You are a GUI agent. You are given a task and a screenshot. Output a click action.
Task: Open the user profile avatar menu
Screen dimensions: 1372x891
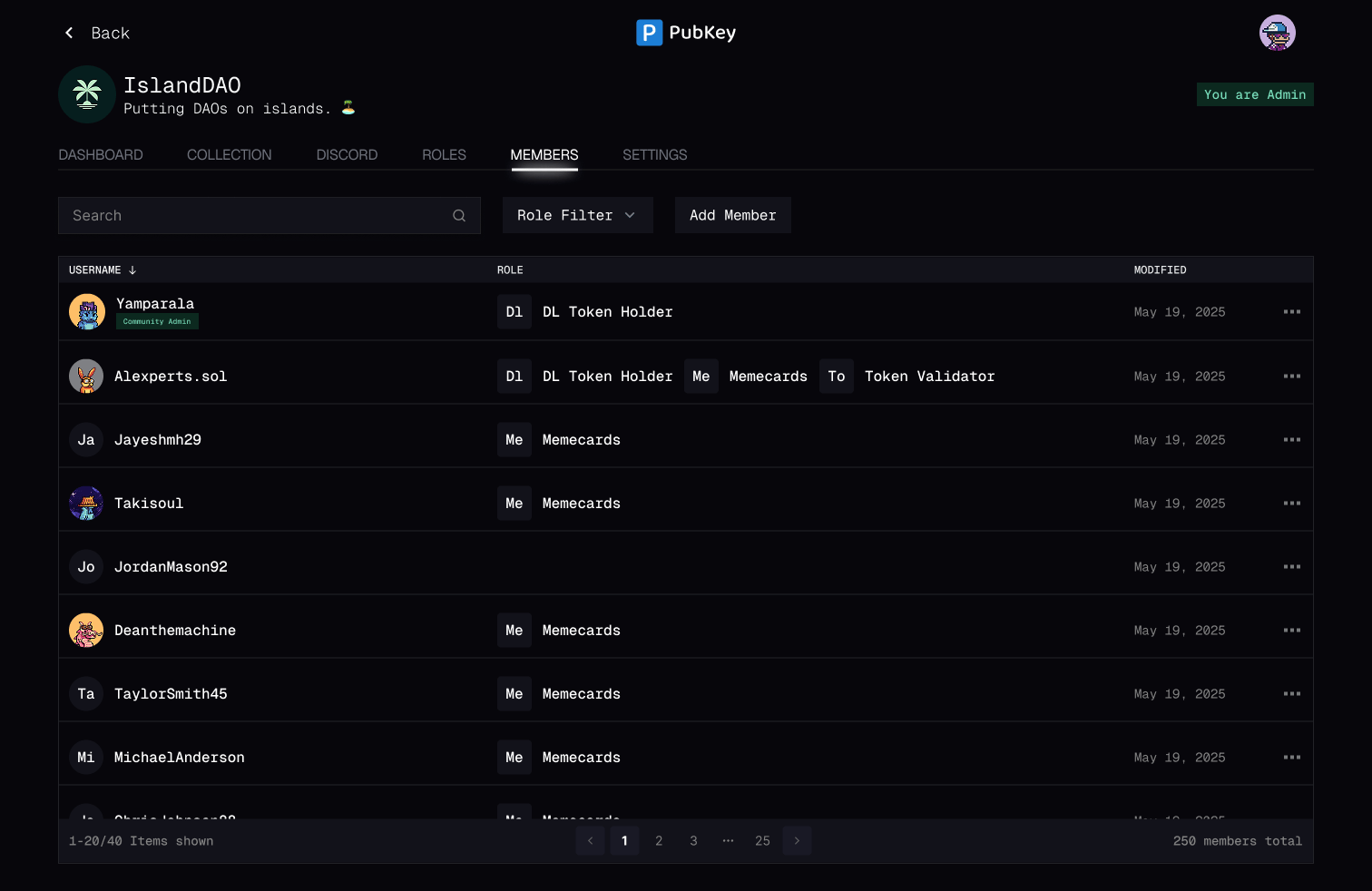pos(1277,33)
